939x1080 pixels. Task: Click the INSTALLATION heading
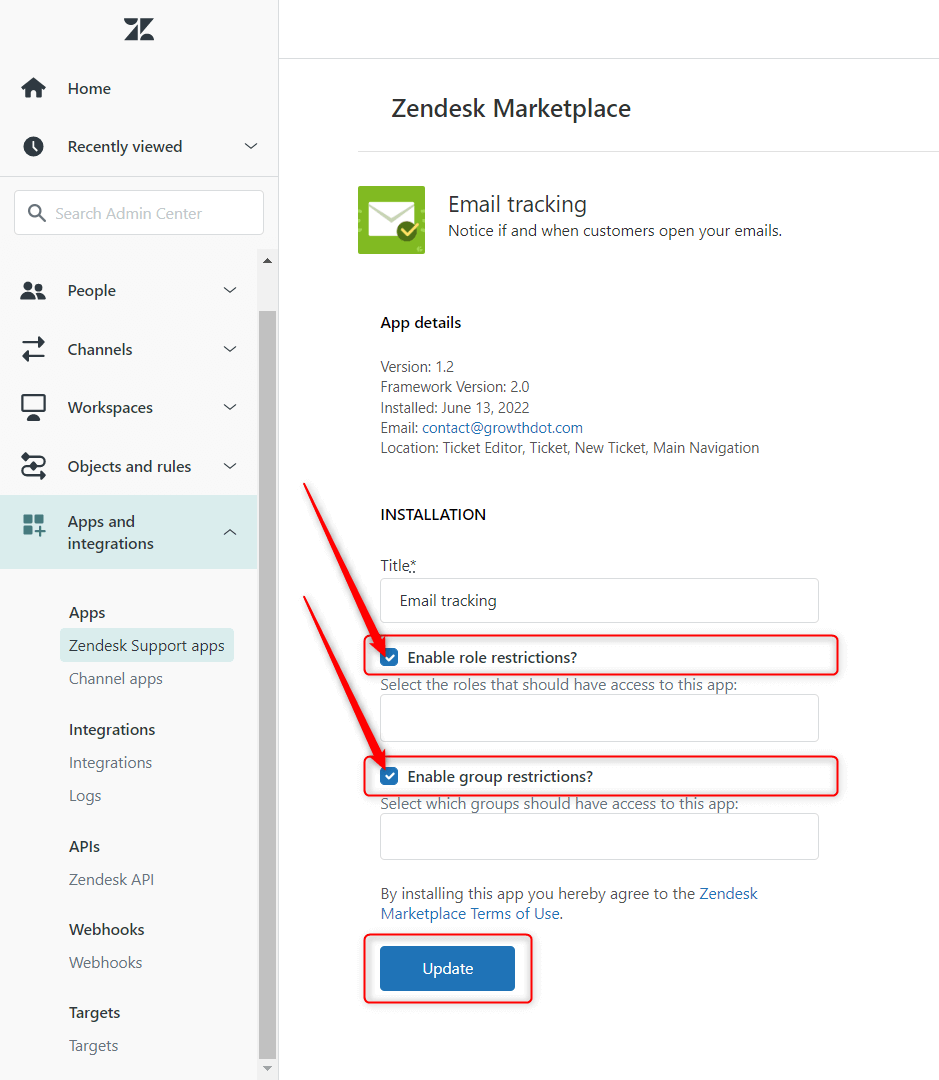pos(433,515)
